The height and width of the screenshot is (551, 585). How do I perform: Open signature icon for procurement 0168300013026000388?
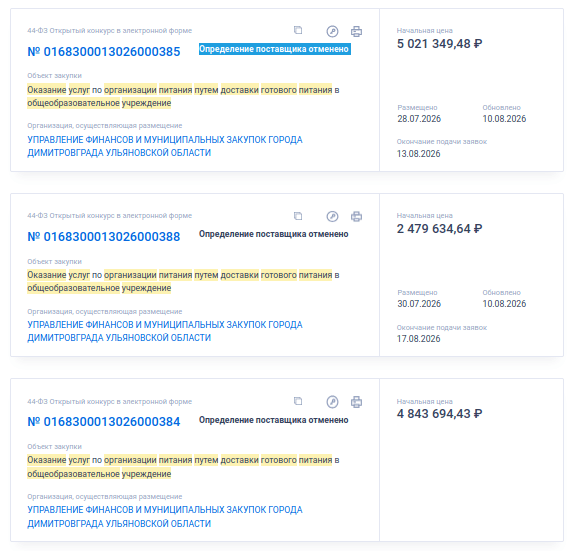click(x=332, y=216)
